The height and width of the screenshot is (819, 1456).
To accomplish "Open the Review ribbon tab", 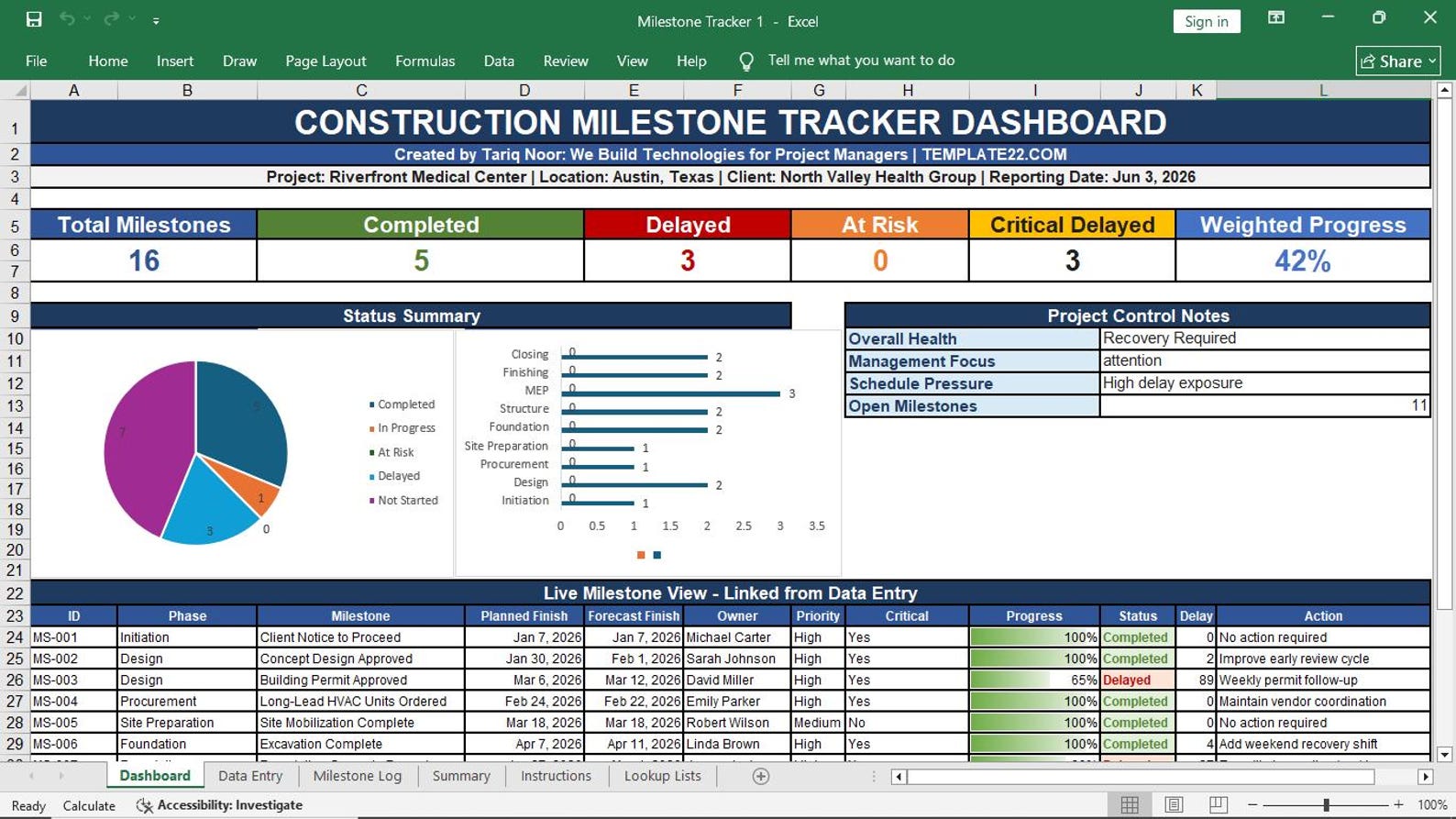I will (566, 61).
